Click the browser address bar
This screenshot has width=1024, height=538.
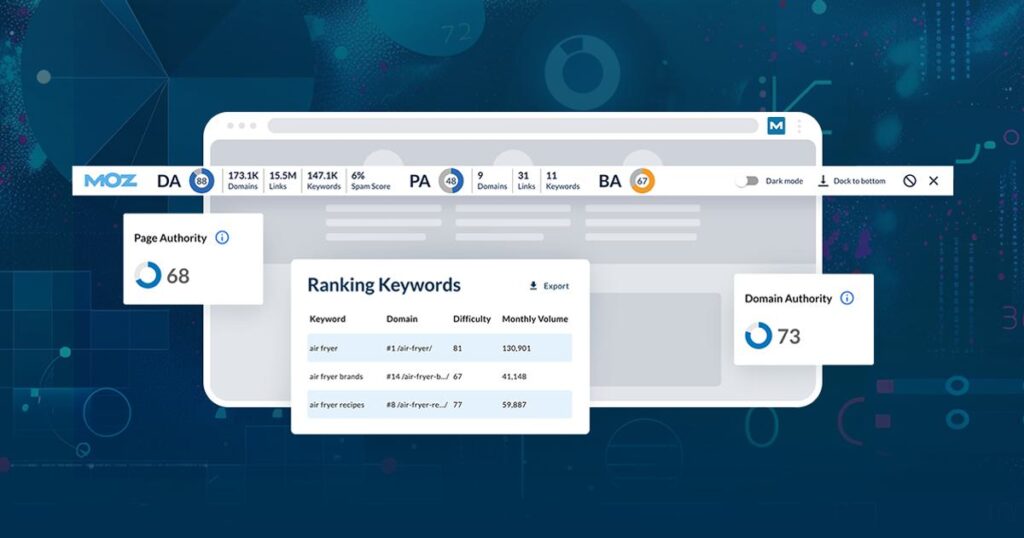click(x=513, y=125)
